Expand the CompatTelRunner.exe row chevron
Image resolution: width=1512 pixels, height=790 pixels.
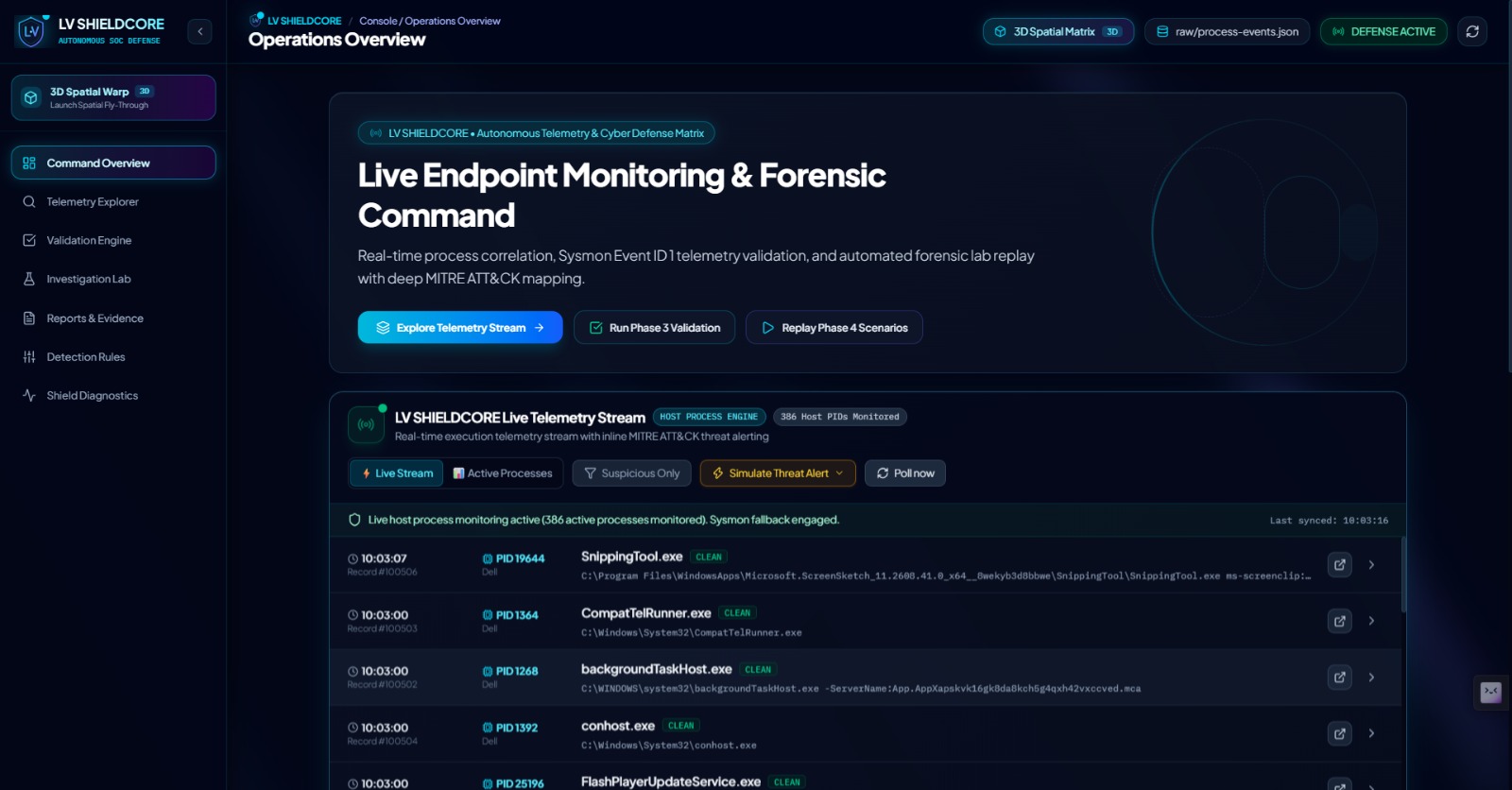(1371, 621)
